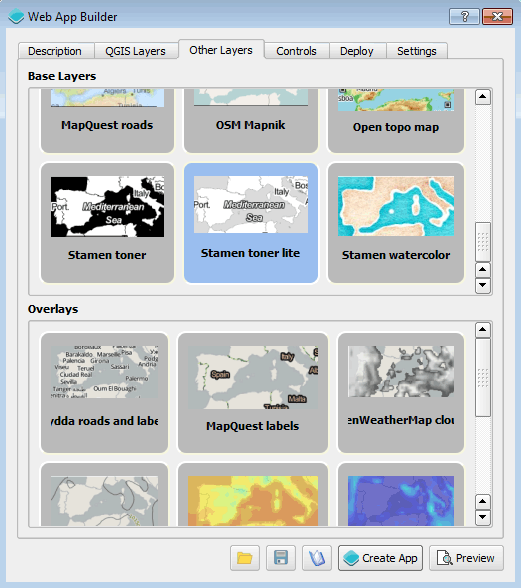Go to the Controls tab
521x588 pixels.
click(296, 51)
